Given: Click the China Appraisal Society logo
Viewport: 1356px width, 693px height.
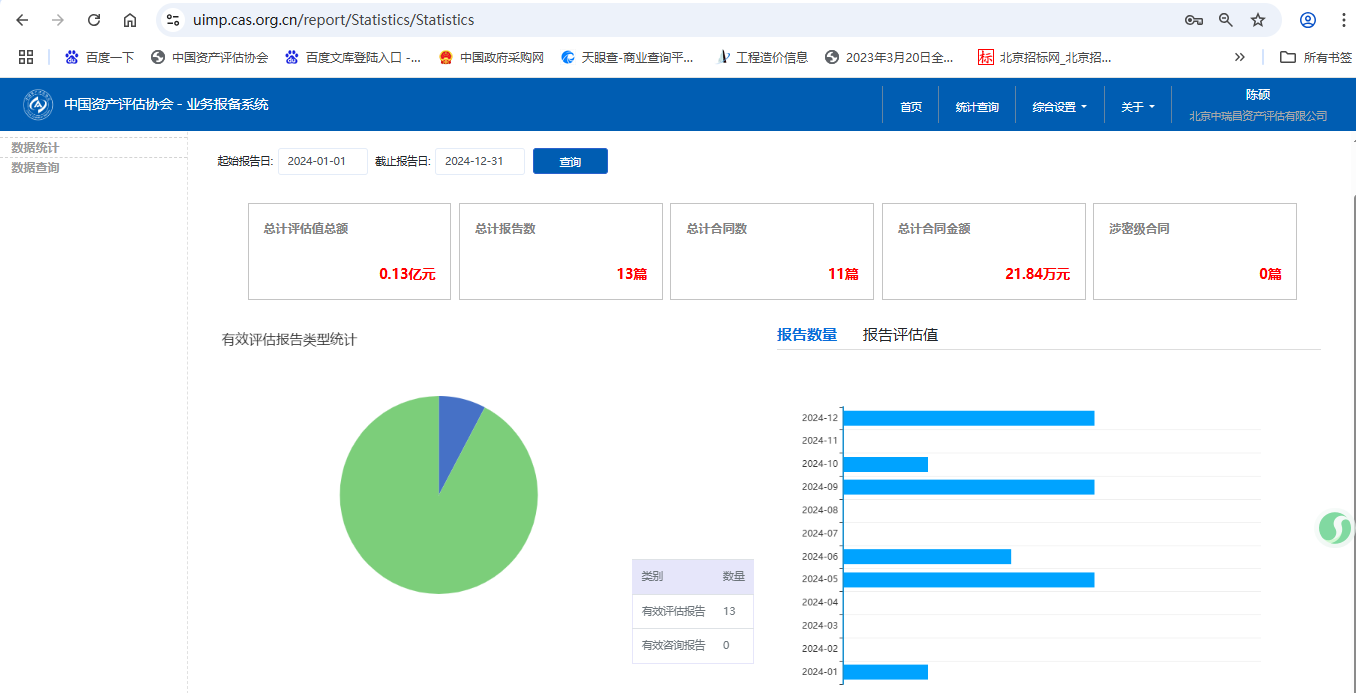Looking at the screenshot, I should (x=38, y=104).
